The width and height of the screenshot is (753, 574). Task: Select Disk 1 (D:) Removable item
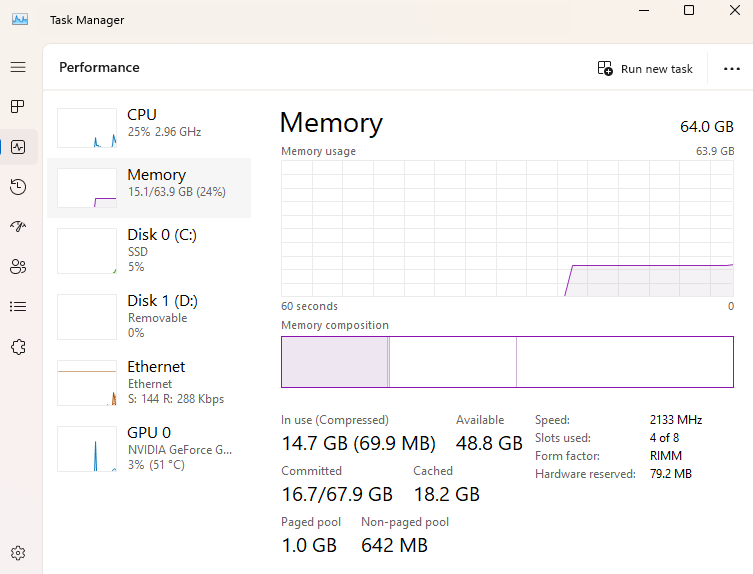(149, 317)
